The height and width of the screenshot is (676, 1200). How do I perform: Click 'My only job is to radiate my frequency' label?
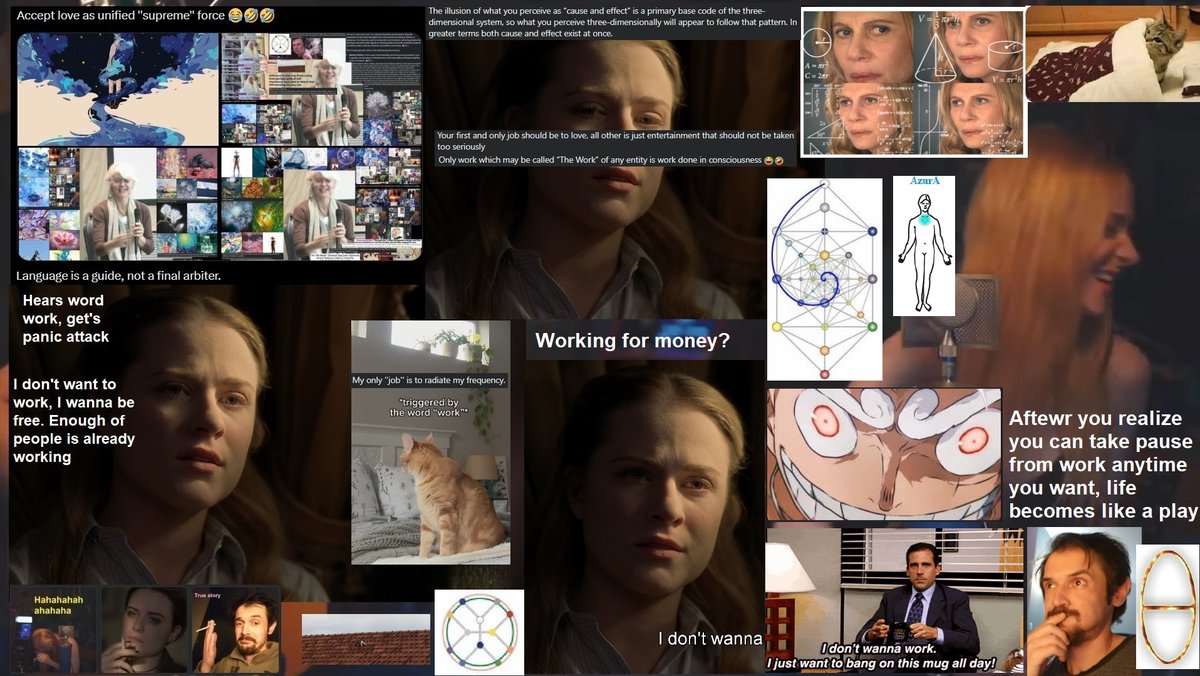(430, 380)
